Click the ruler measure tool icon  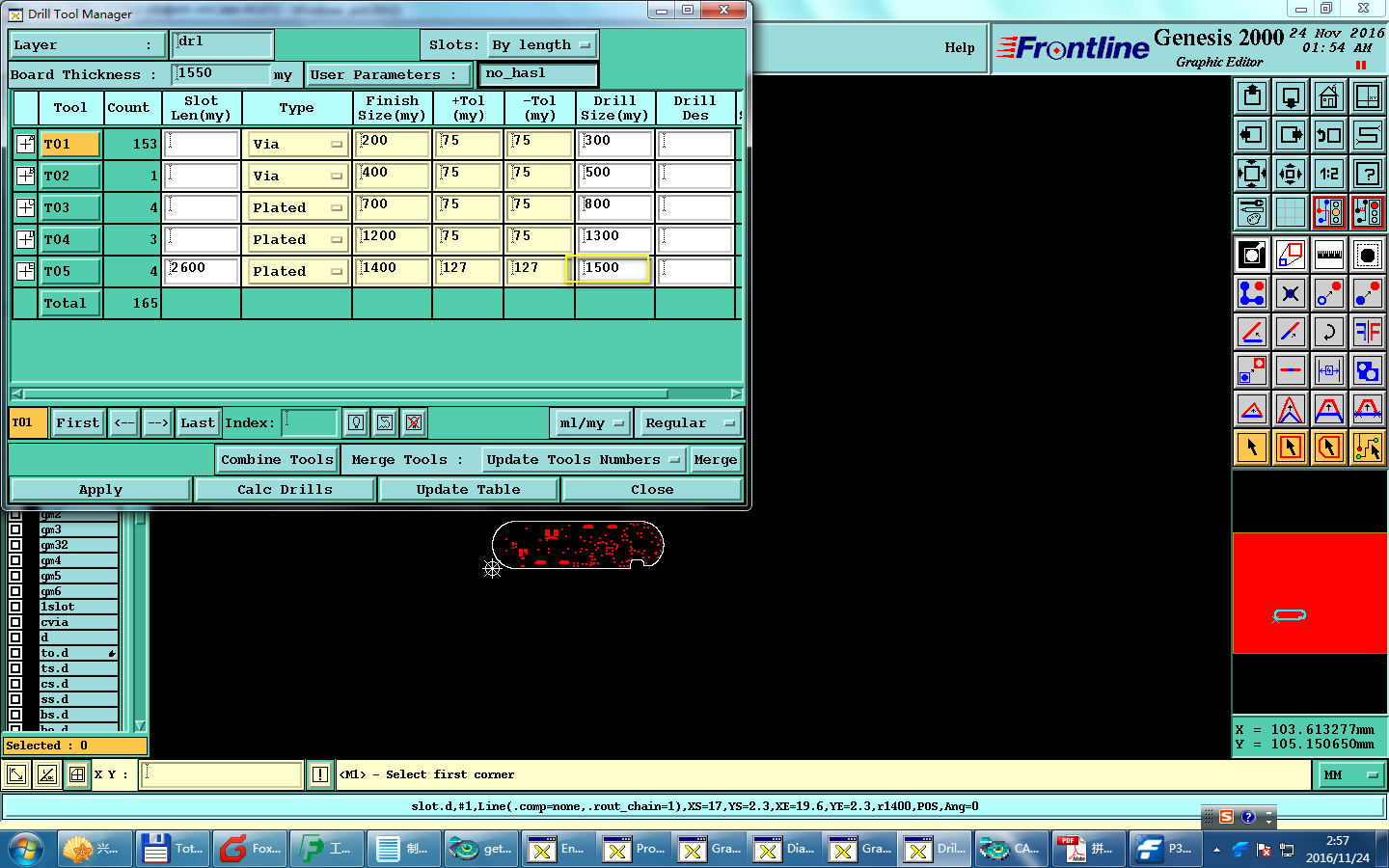pos(1329,255)
